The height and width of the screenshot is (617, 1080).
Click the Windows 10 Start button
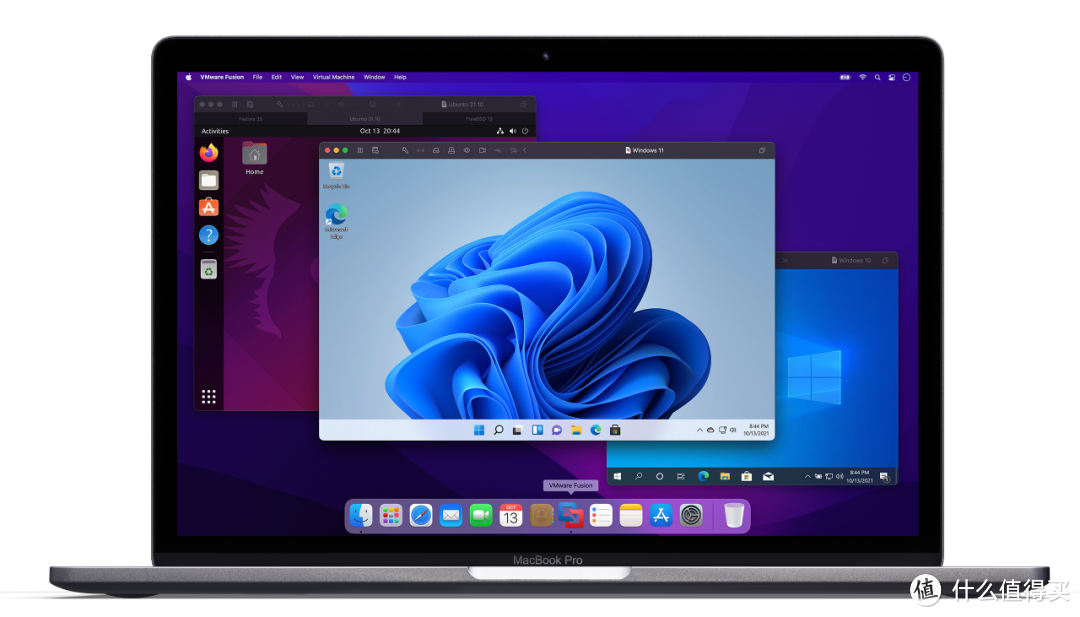click(x=618, y=477)
